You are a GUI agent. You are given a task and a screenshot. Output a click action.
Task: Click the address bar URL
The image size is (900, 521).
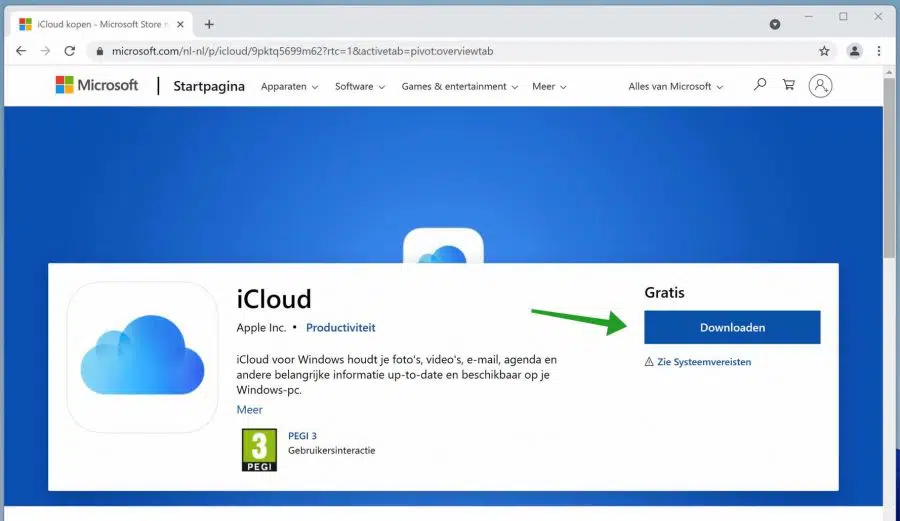pos(302,51)
